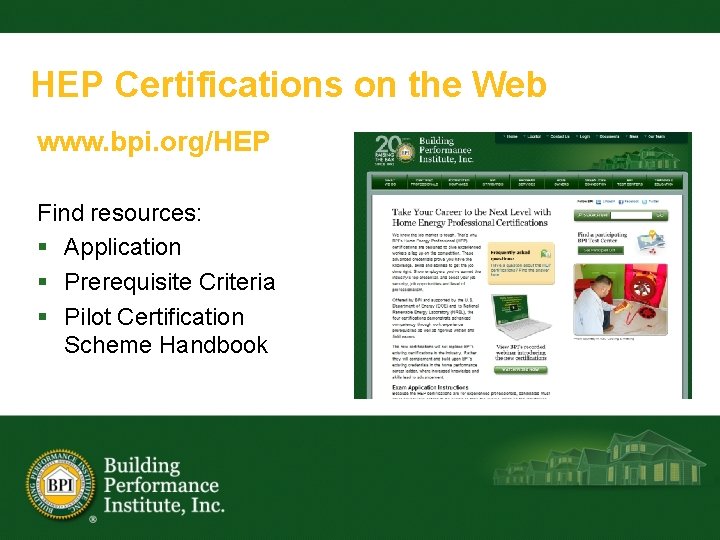Click the 'Application' bullet text

tap(123, 247)
